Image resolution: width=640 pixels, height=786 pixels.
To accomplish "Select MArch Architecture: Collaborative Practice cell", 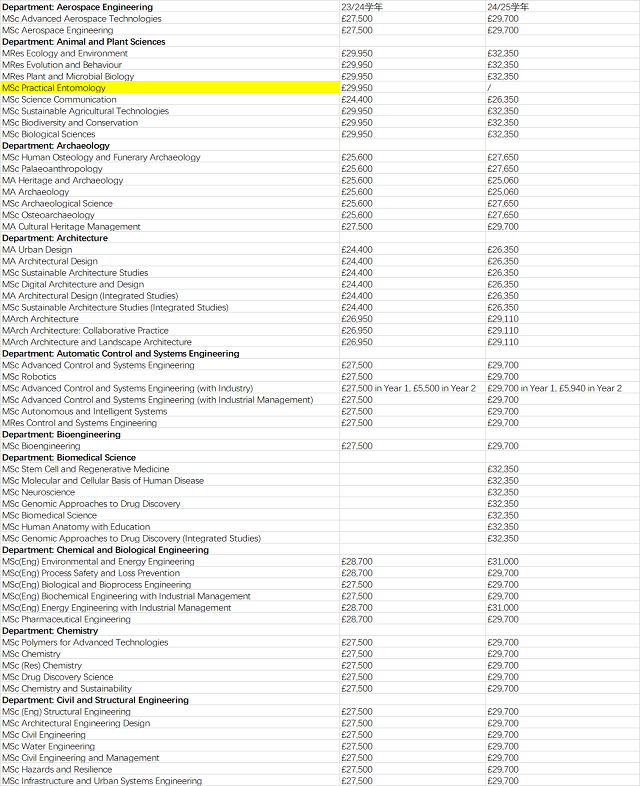I will 170,330.
